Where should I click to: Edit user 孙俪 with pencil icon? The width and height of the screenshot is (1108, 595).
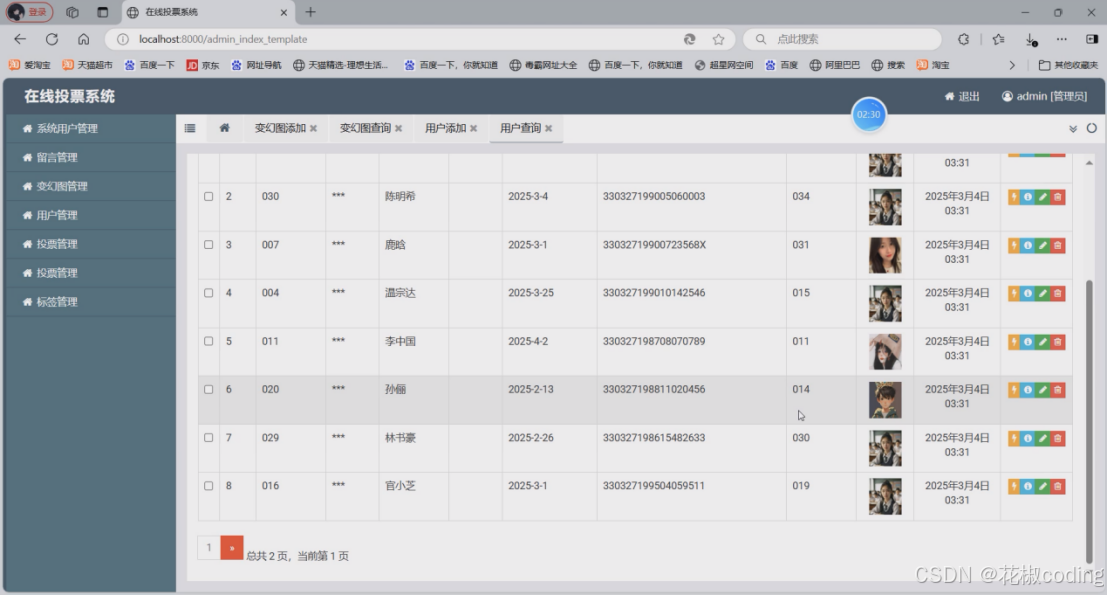coord(1043,390)
